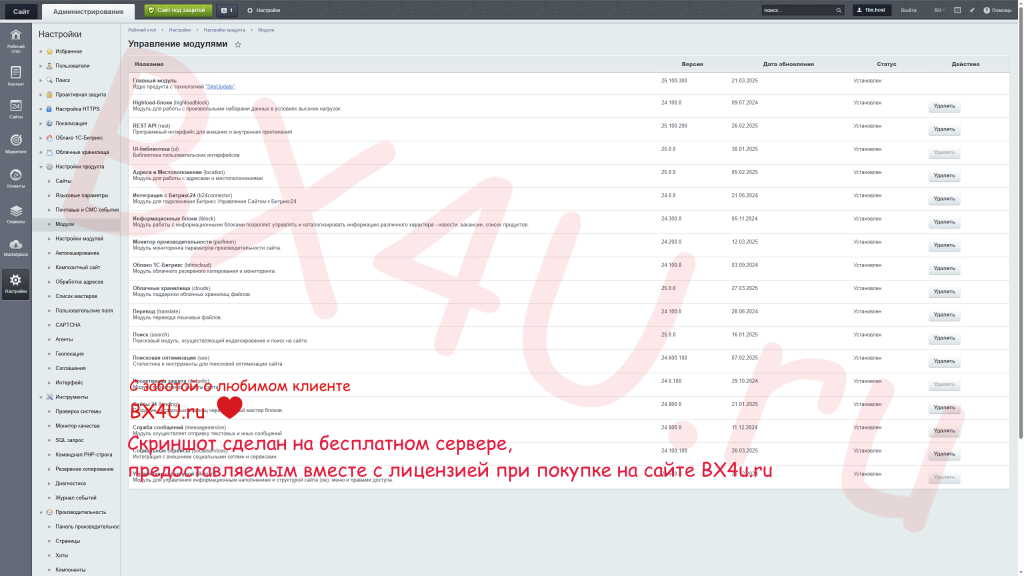Switch to the Администрирование tab
Screen dimensions: 1024x576
pyautogui.click(x=88, y=11)
